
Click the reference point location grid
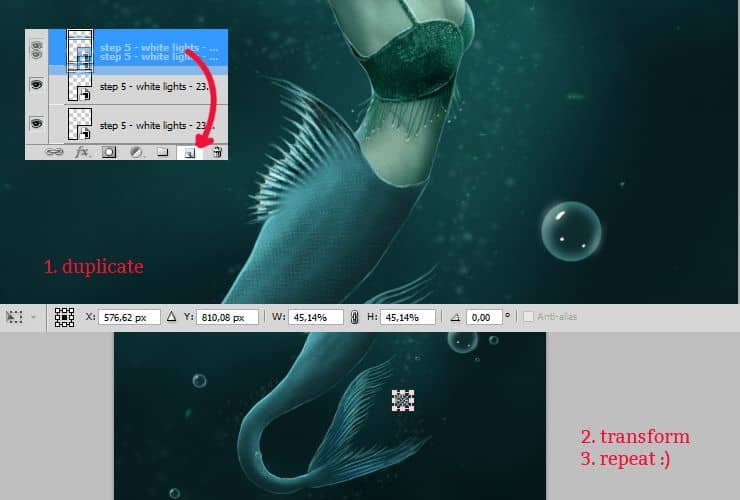coord(64,317)
